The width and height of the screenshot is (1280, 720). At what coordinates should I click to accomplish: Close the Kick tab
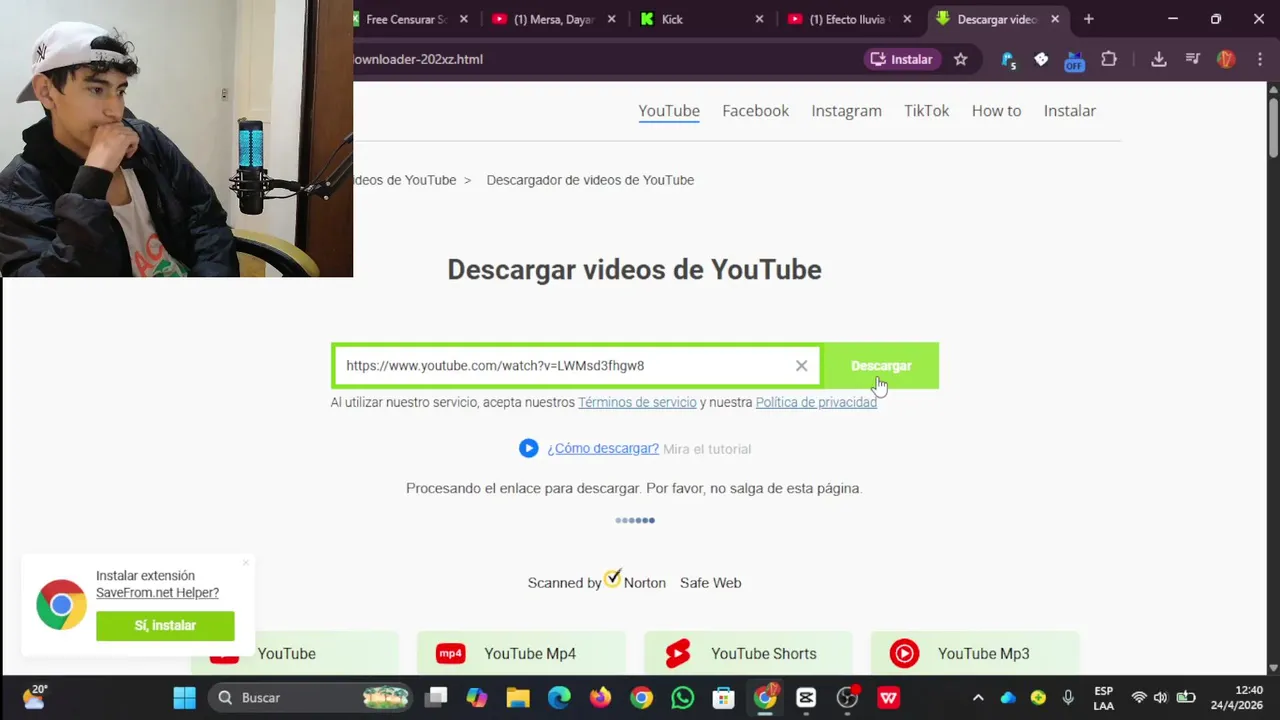click(x=759, y=19)
